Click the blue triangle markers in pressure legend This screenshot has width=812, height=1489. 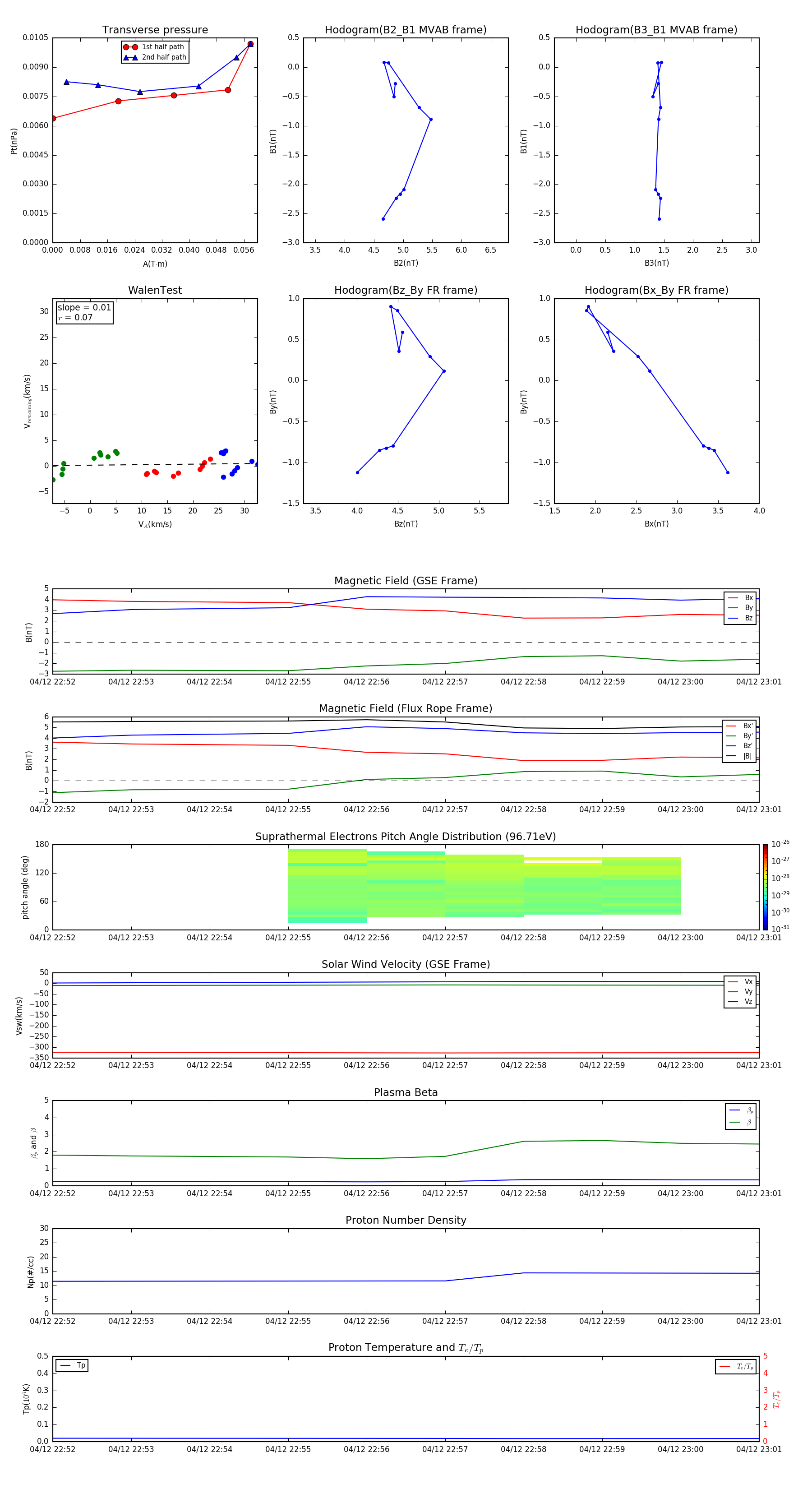(130, 58)
